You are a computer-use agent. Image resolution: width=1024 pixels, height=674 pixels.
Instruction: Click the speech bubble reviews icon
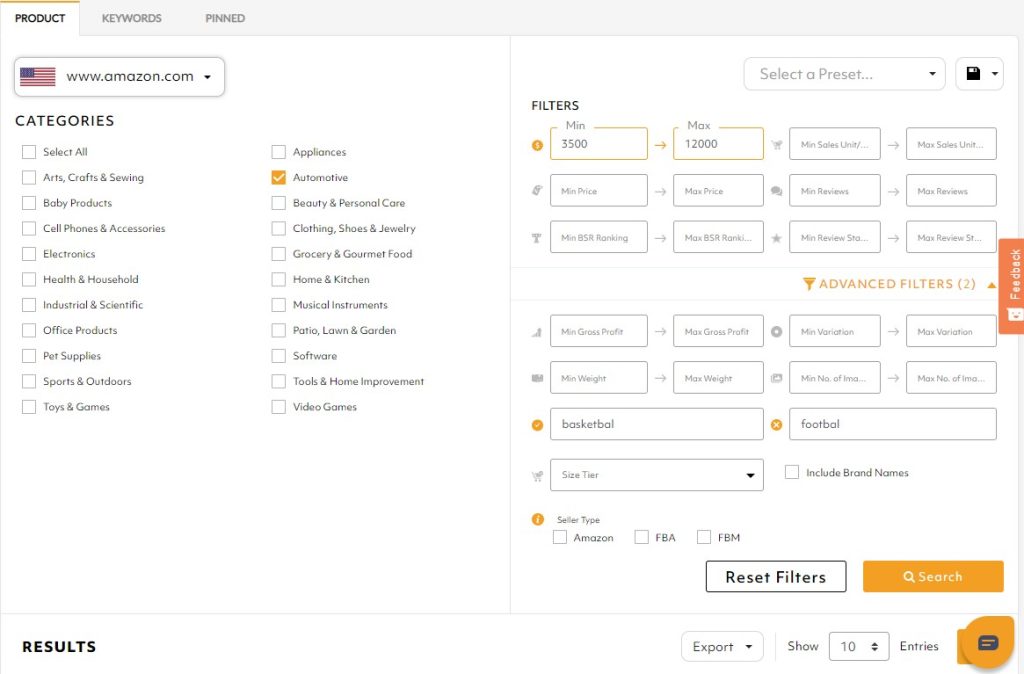coord(777,191)
